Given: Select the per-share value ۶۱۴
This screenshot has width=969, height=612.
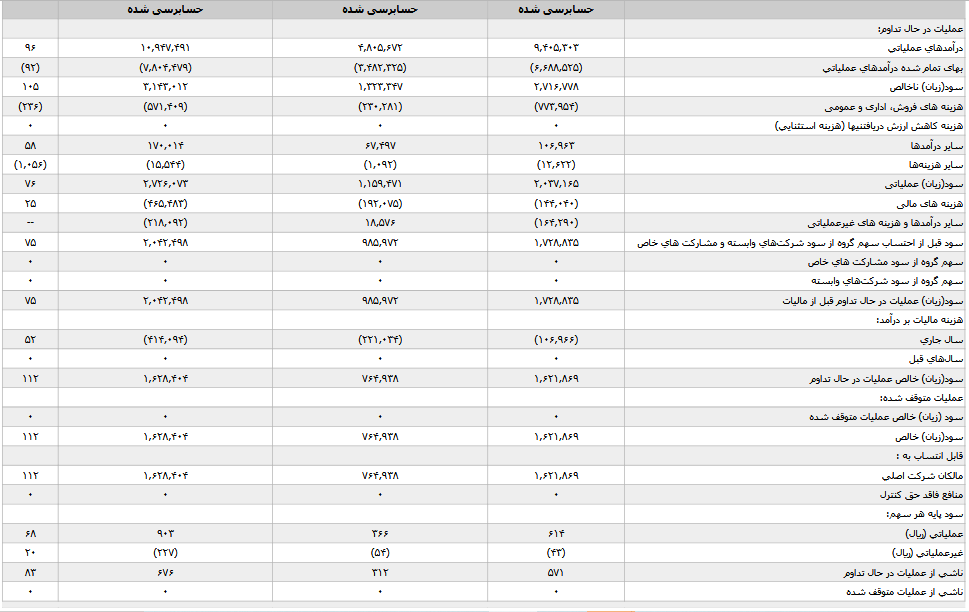Looking at the screenshot, I should click(554, 533).
